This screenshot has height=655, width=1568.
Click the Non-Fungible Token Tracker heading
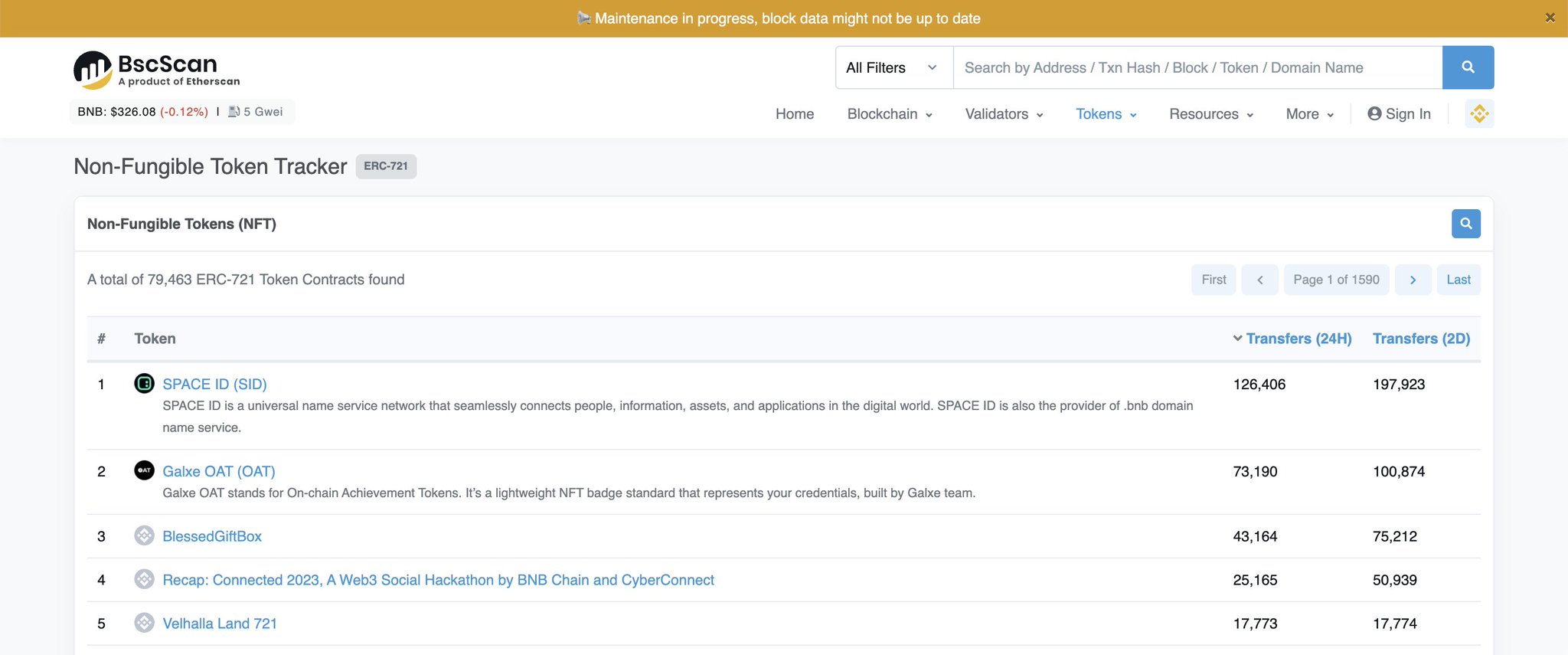click(x=211, y=166)
